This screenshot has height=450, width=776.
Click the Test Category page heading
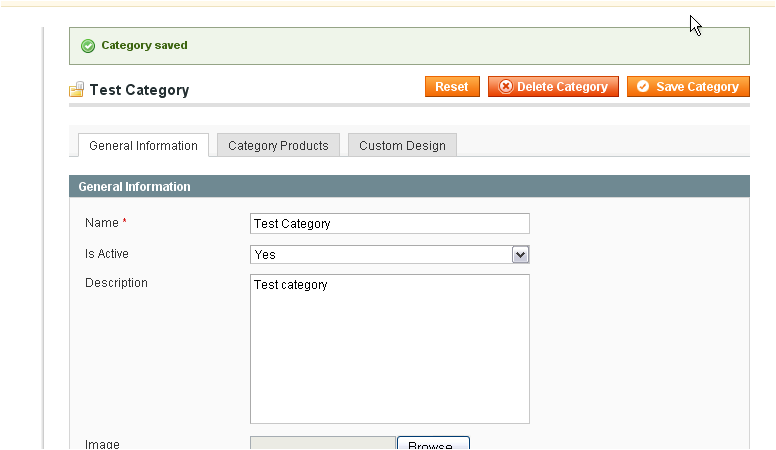(140, 90)
